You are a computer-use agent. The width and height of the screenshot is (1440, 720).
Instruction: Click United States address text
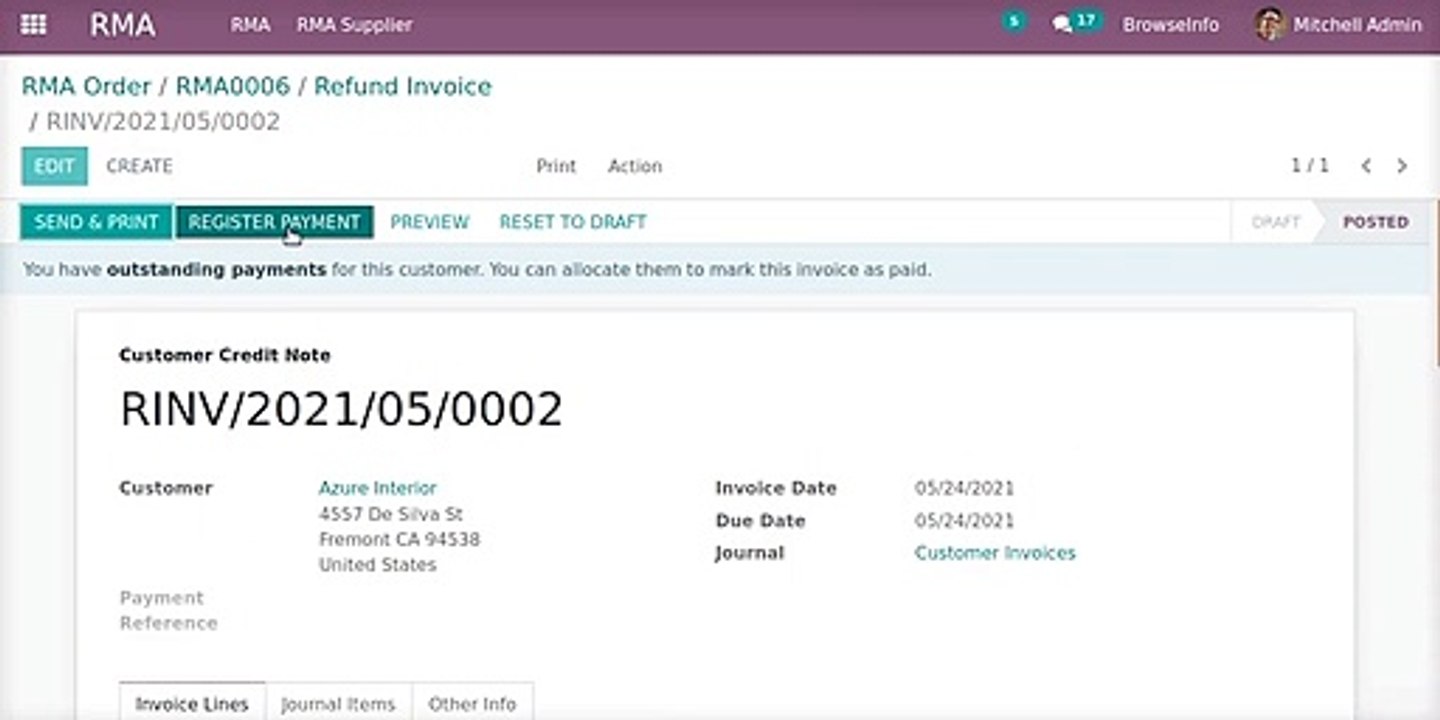click(x=377, y=565)
